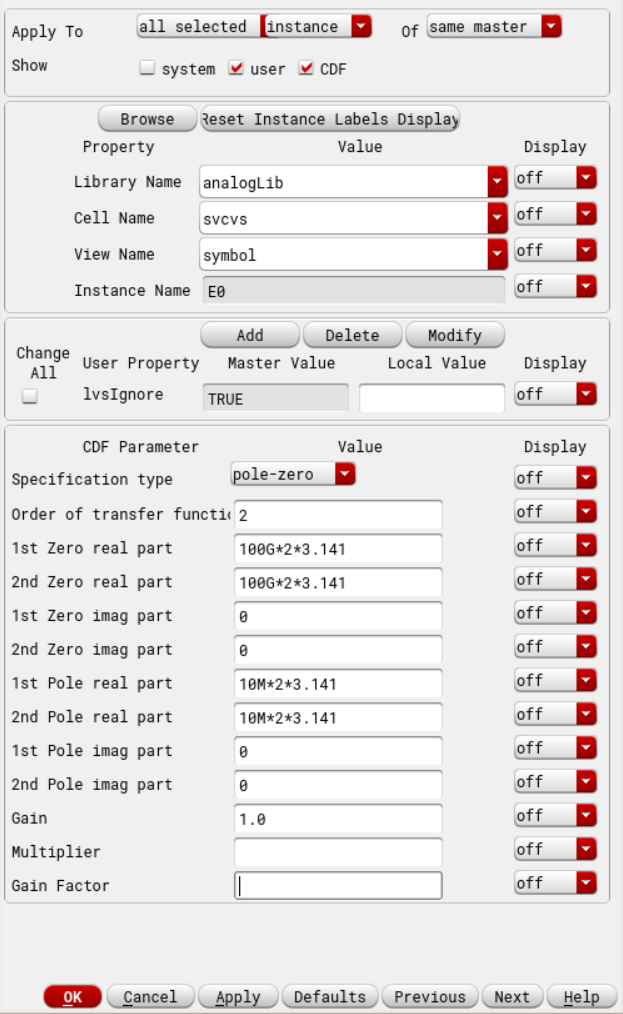
Task: Focus the View Name field symbol
Action: (x=344, y=255)
